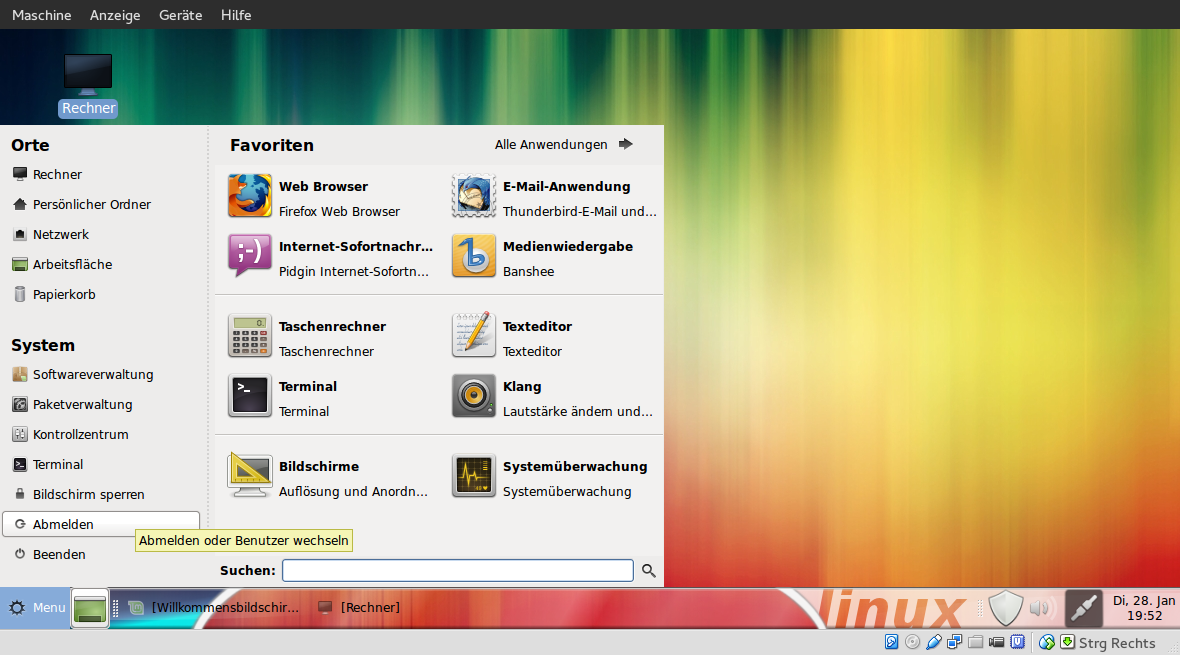Viewport: 1180px width, 655px height.
Task: Open Thunderbird E-Mail-Anwendung icon
Action: pyautogui.click(x=474, y=196)
